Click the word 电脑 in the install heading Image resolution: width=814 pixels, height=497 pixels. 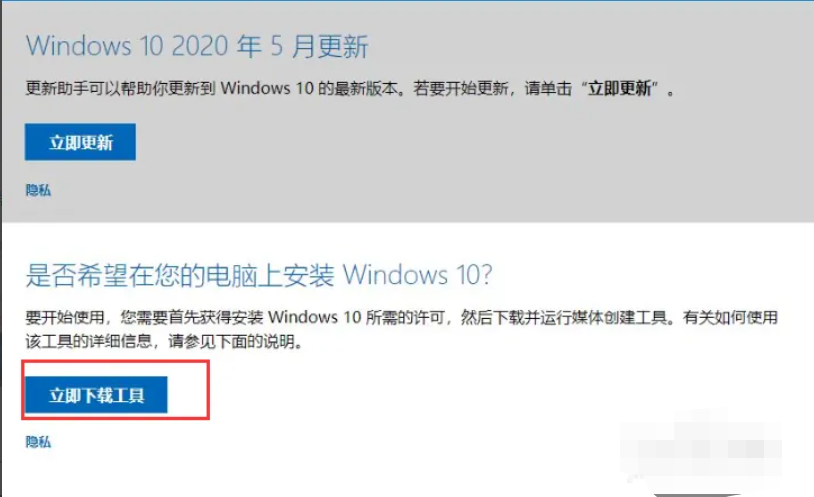231,275
